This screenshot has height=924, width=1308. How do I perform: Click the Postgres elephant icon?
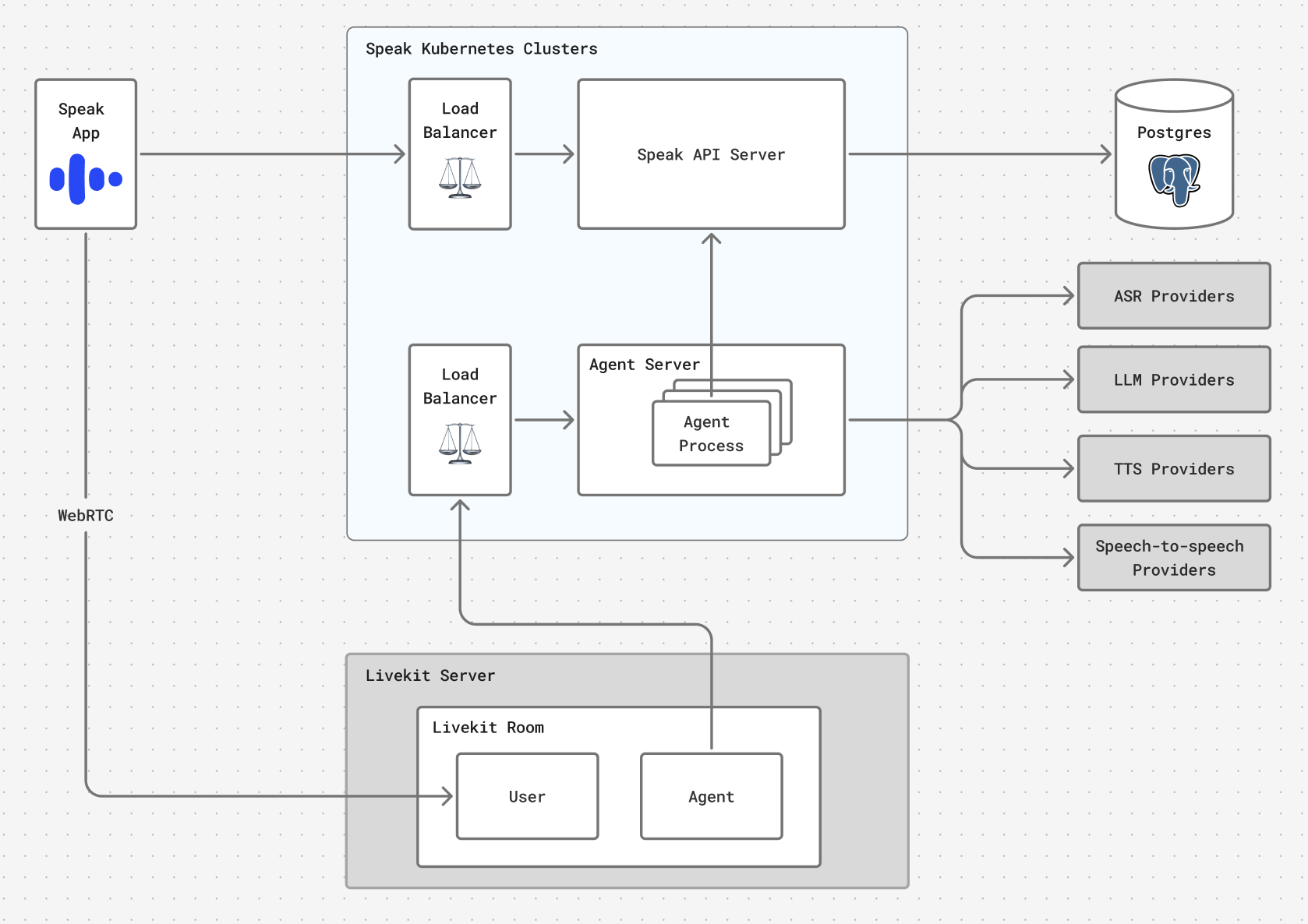point(1174,180)
